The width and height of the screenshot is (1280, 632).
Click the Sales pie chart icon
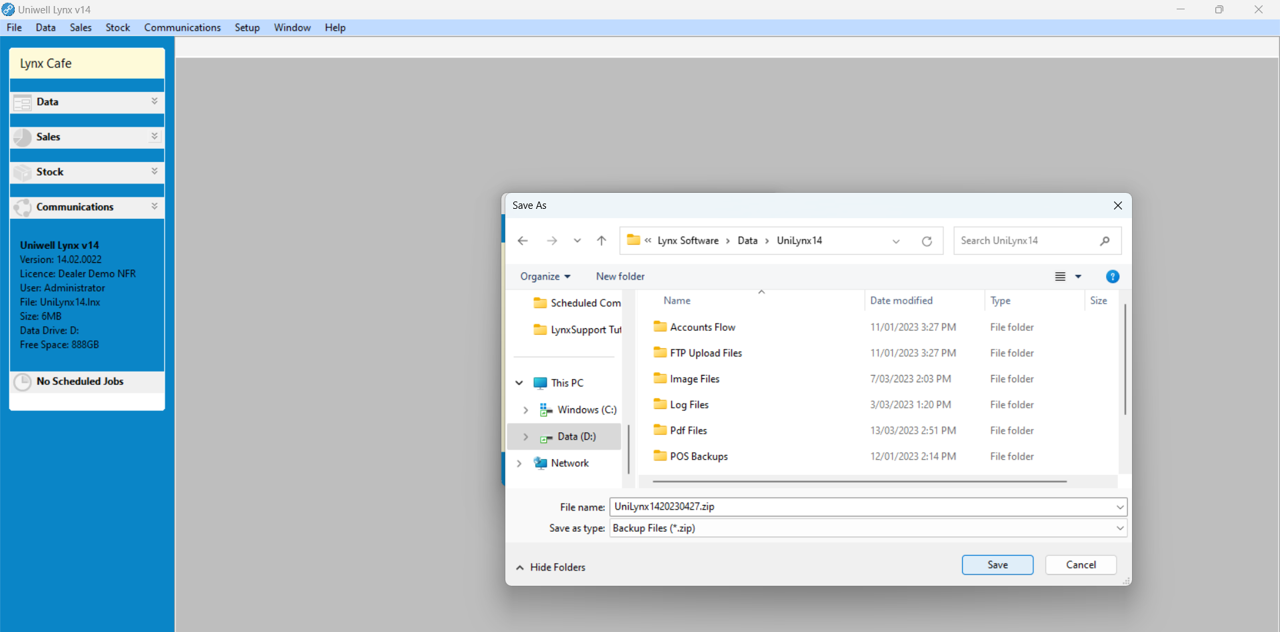coord(22,137)
